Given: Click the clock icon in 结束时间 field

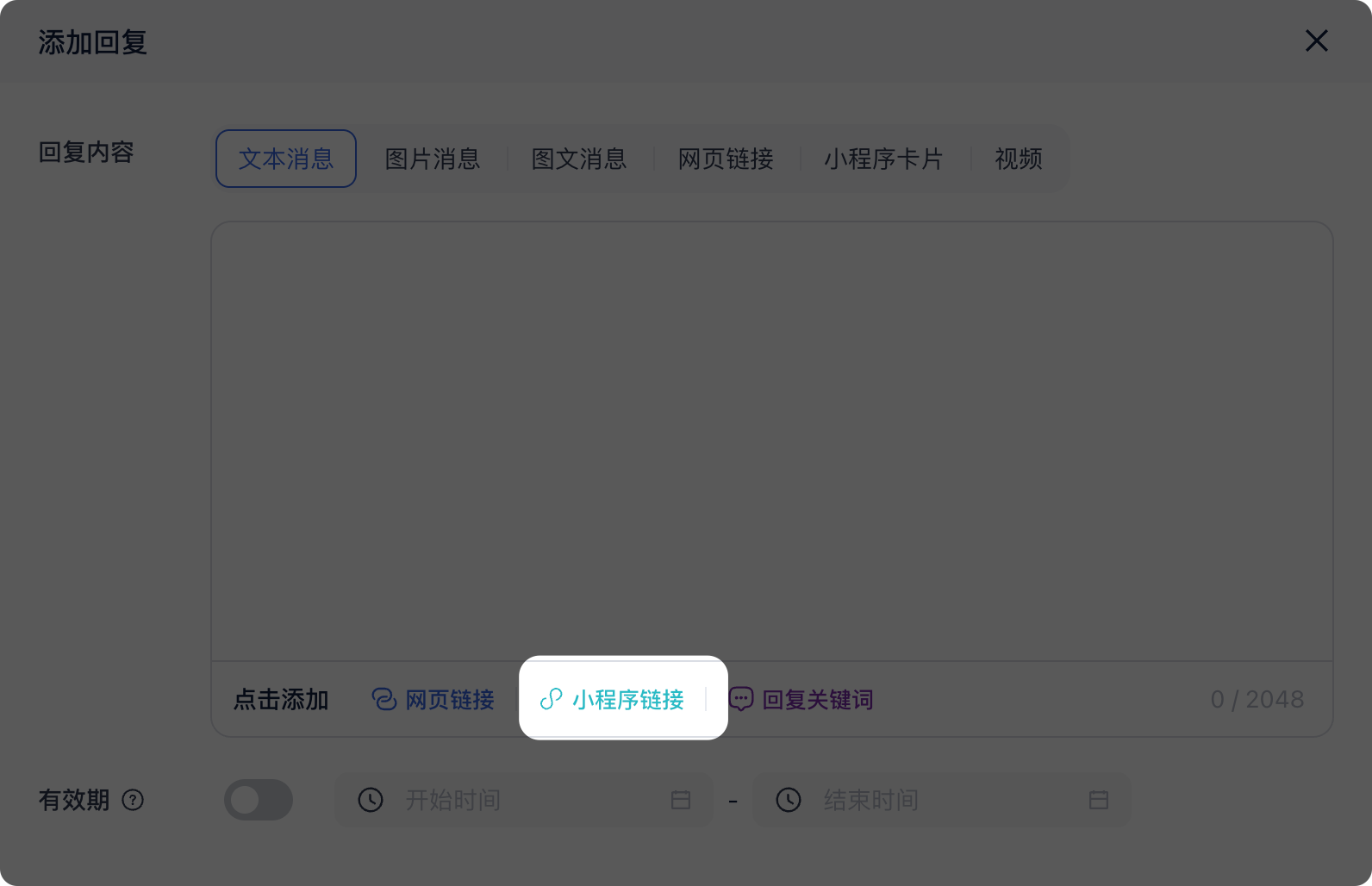Looking at the screenshot, I should pyautogui.click(x=789, y=800).
